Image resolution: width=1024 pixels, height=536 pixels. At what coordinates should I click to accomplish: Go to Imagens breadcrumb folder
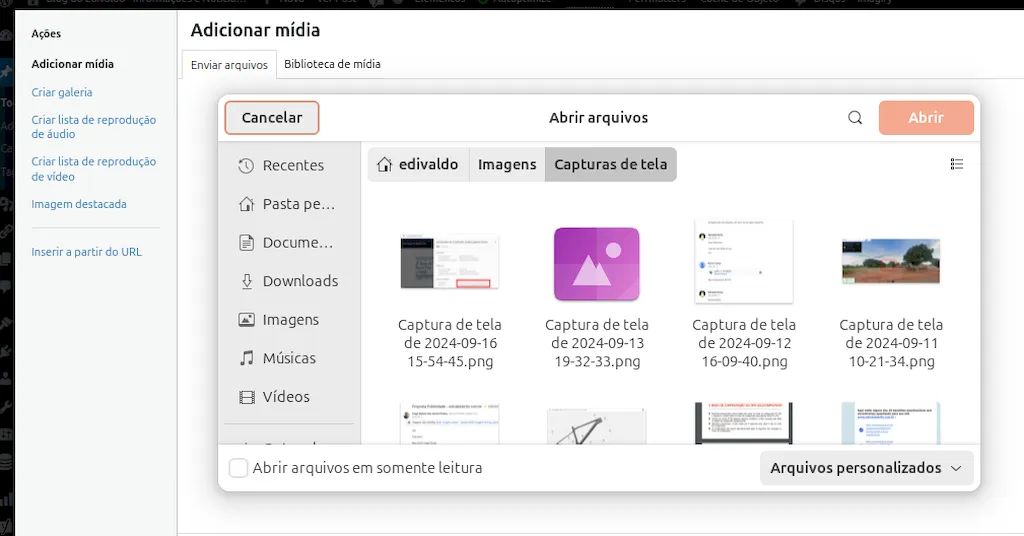(x=507, y=165)
